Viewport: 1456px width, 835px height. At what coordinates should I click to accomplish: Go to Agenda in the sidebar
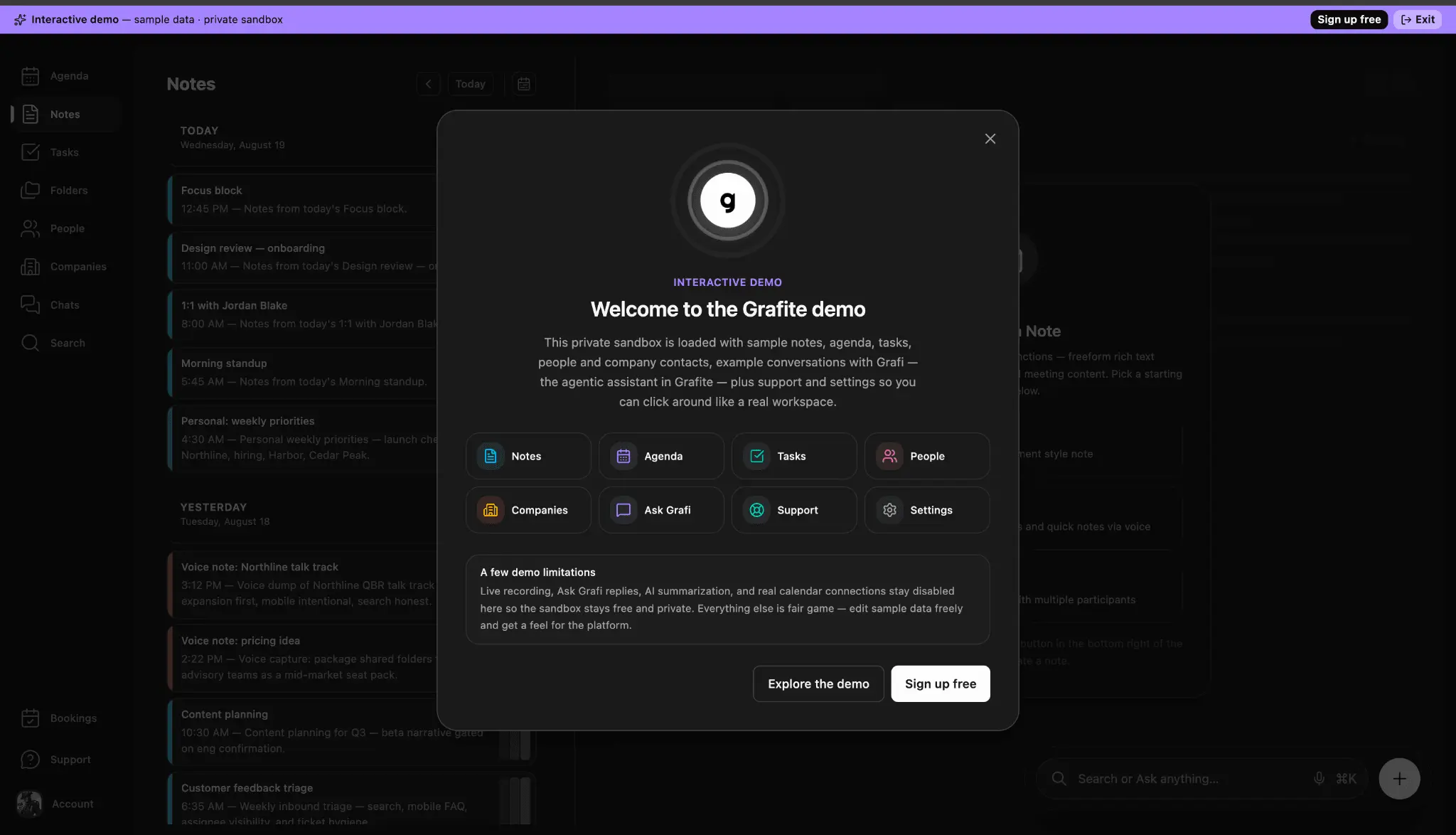(x=65, y=76)
